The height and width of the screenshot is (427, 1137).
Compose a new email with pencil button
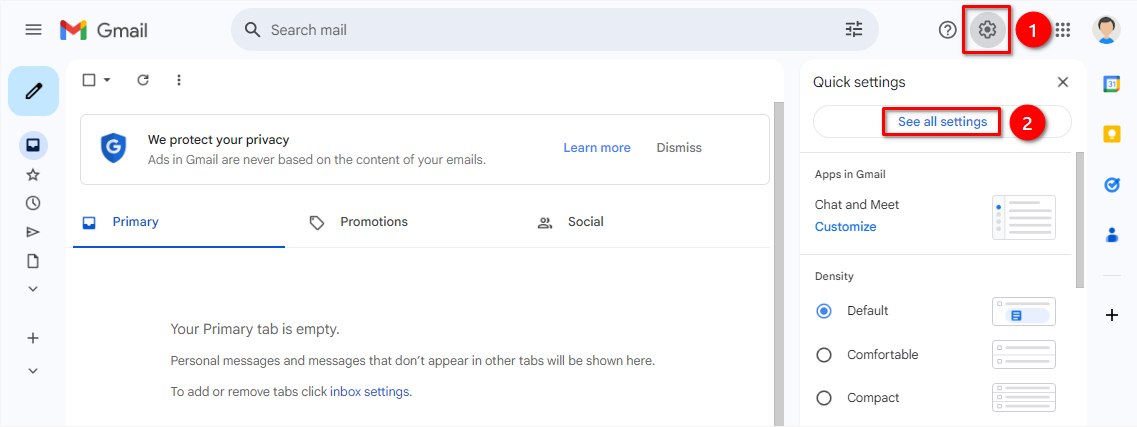33,91
